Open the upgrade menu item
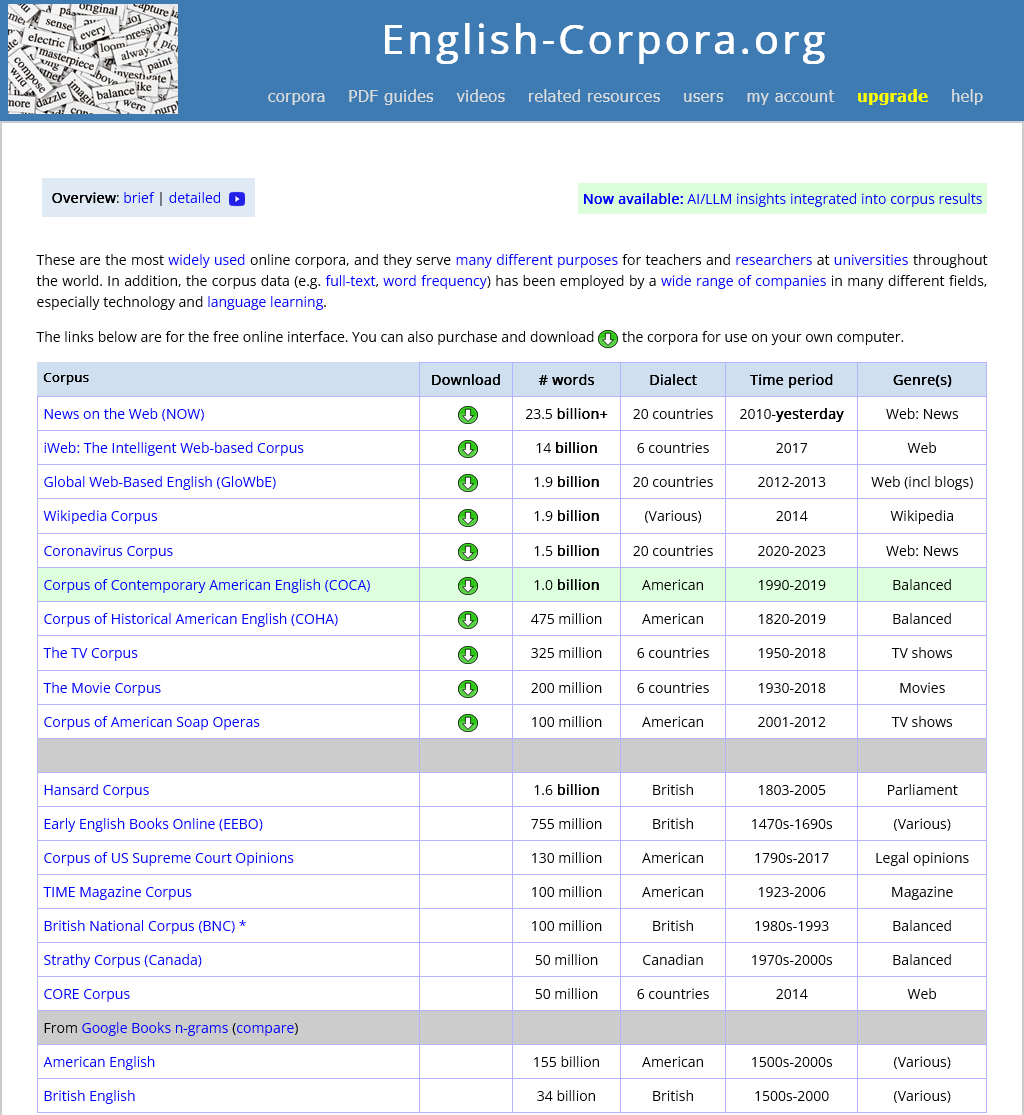The image size is (1024, 1115). [892, 96]
